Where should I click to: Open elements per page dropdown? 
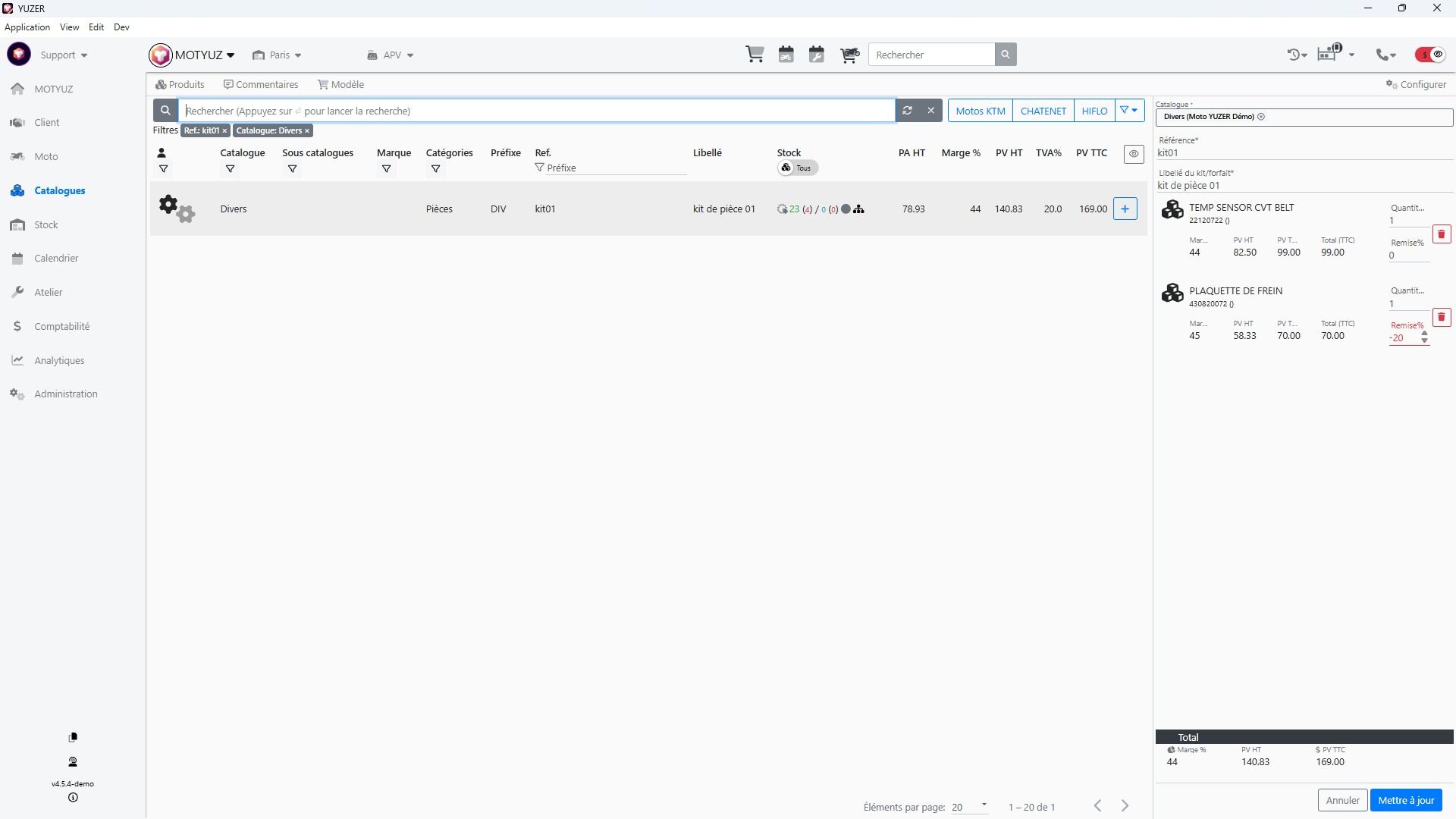[x=970, y=806]
